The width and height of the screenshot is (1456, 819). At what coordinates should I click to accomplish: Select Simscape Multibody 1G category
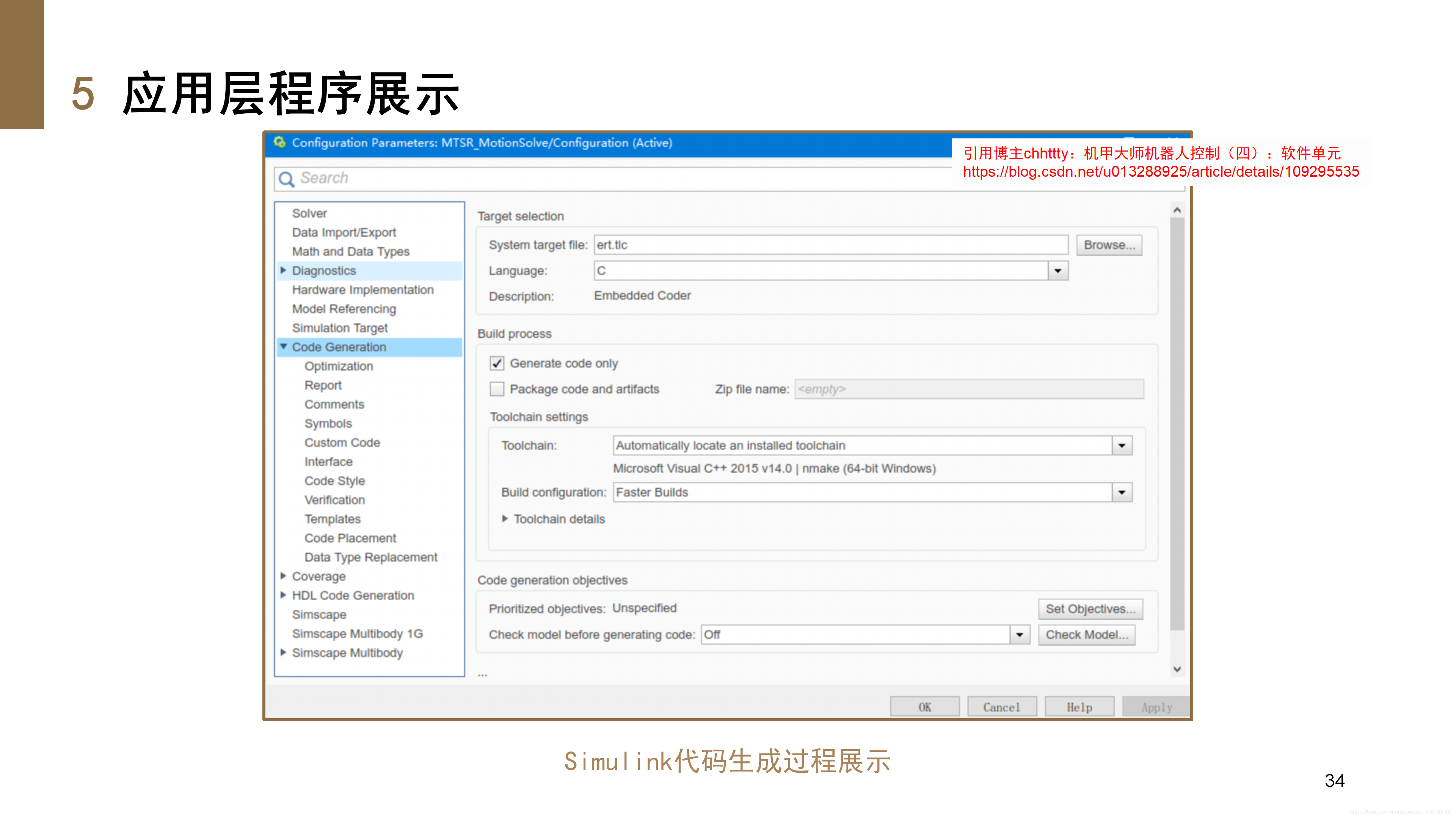click(x=357, y=634)
